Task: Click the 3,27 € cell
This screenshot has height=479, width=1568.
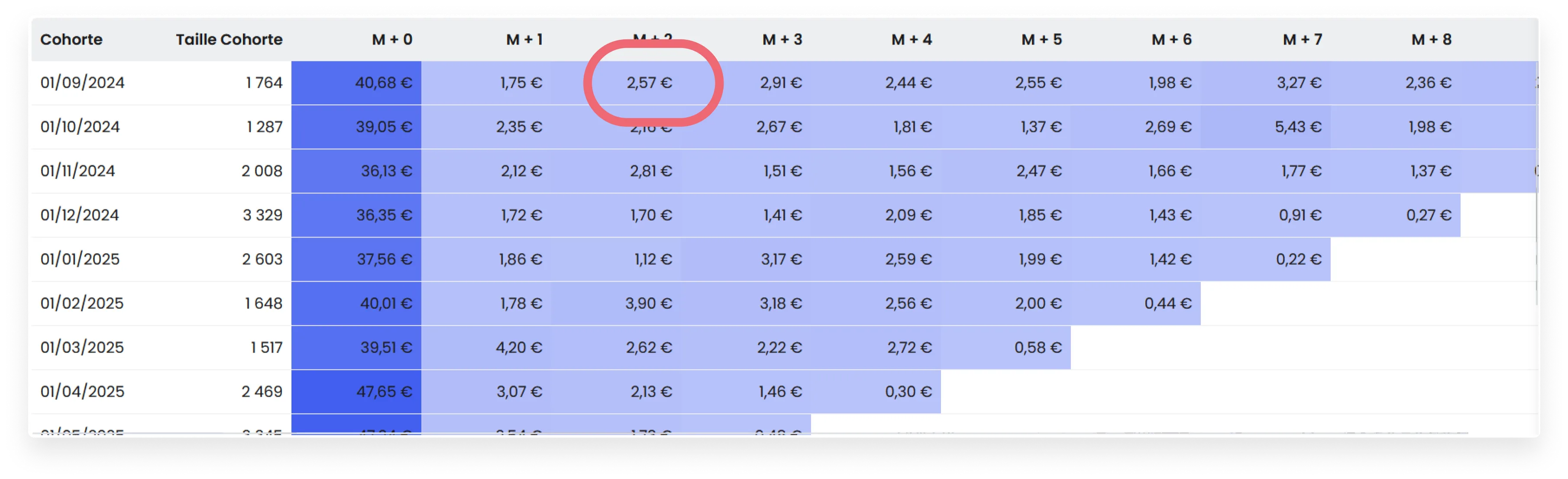Action: pos(1265,83)
